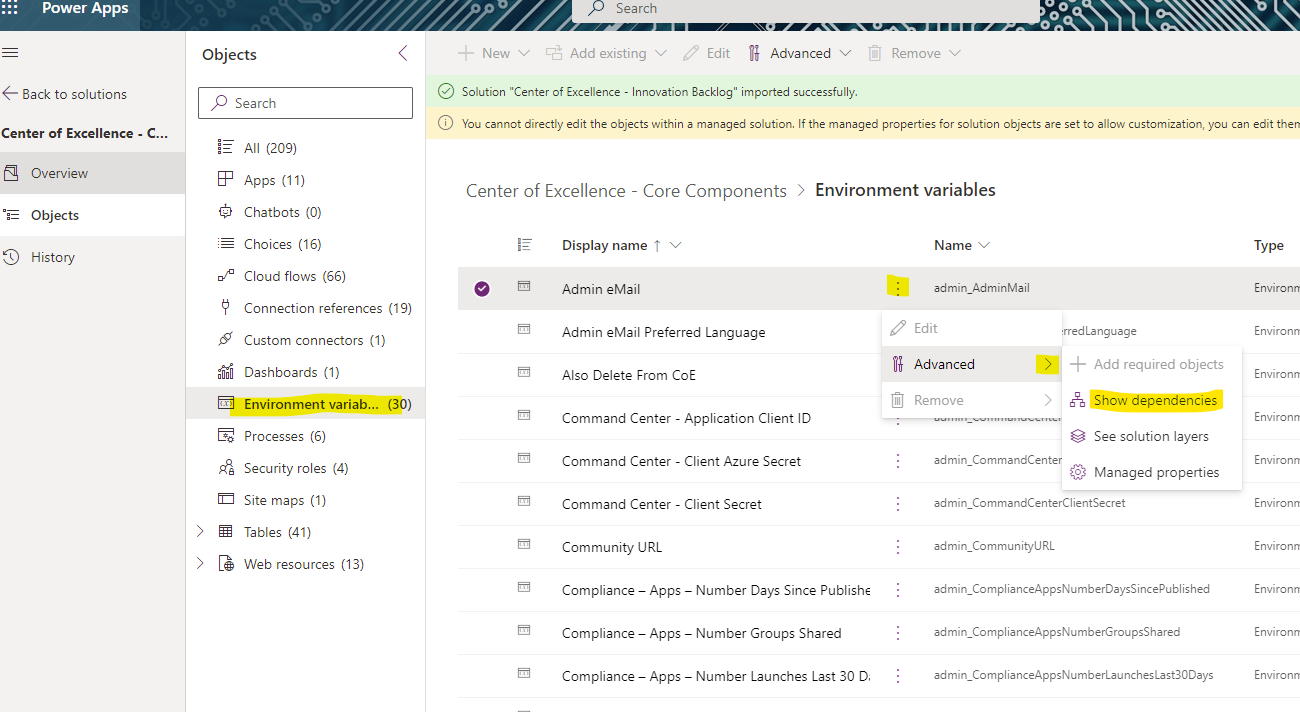This screenshot has width=1300, height=712.
Task: Open breadcrumb Center of Excellence - Core Components
Action: [x=627, y=190]
